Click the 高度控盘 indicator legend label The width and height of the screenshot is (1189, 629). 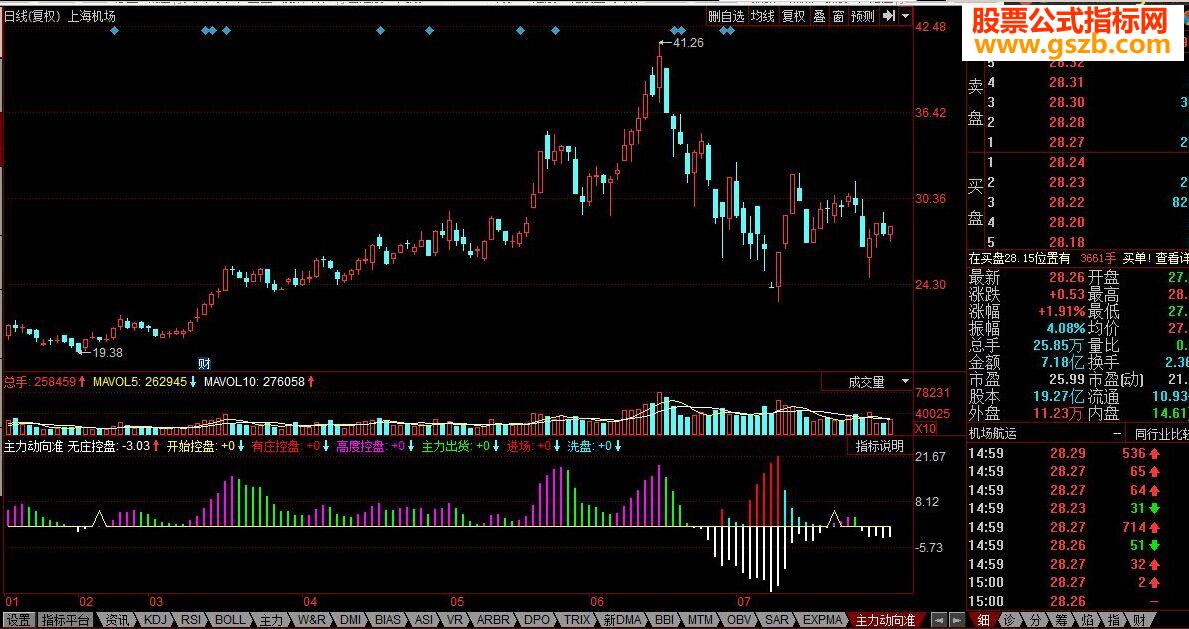coord(361,446)
